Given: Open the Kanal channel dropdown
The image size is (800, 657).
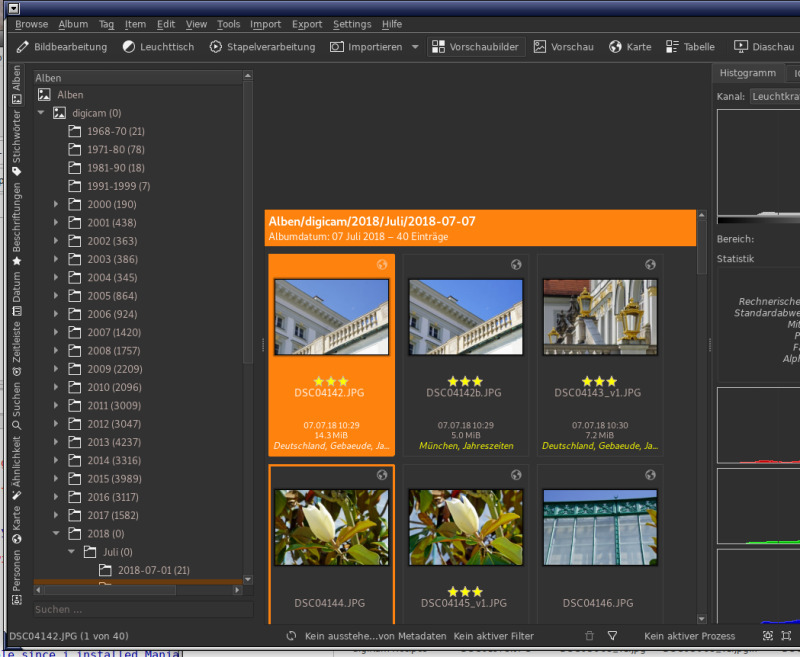Looking at the screenshot, I should (x=775, y=96).
